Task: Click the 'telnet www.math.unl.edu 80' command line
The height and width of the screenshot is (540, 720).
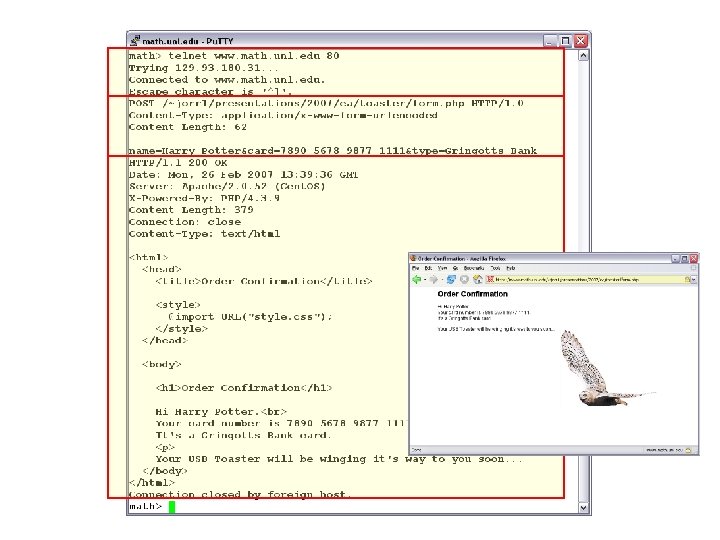Action: pos(253,56)
